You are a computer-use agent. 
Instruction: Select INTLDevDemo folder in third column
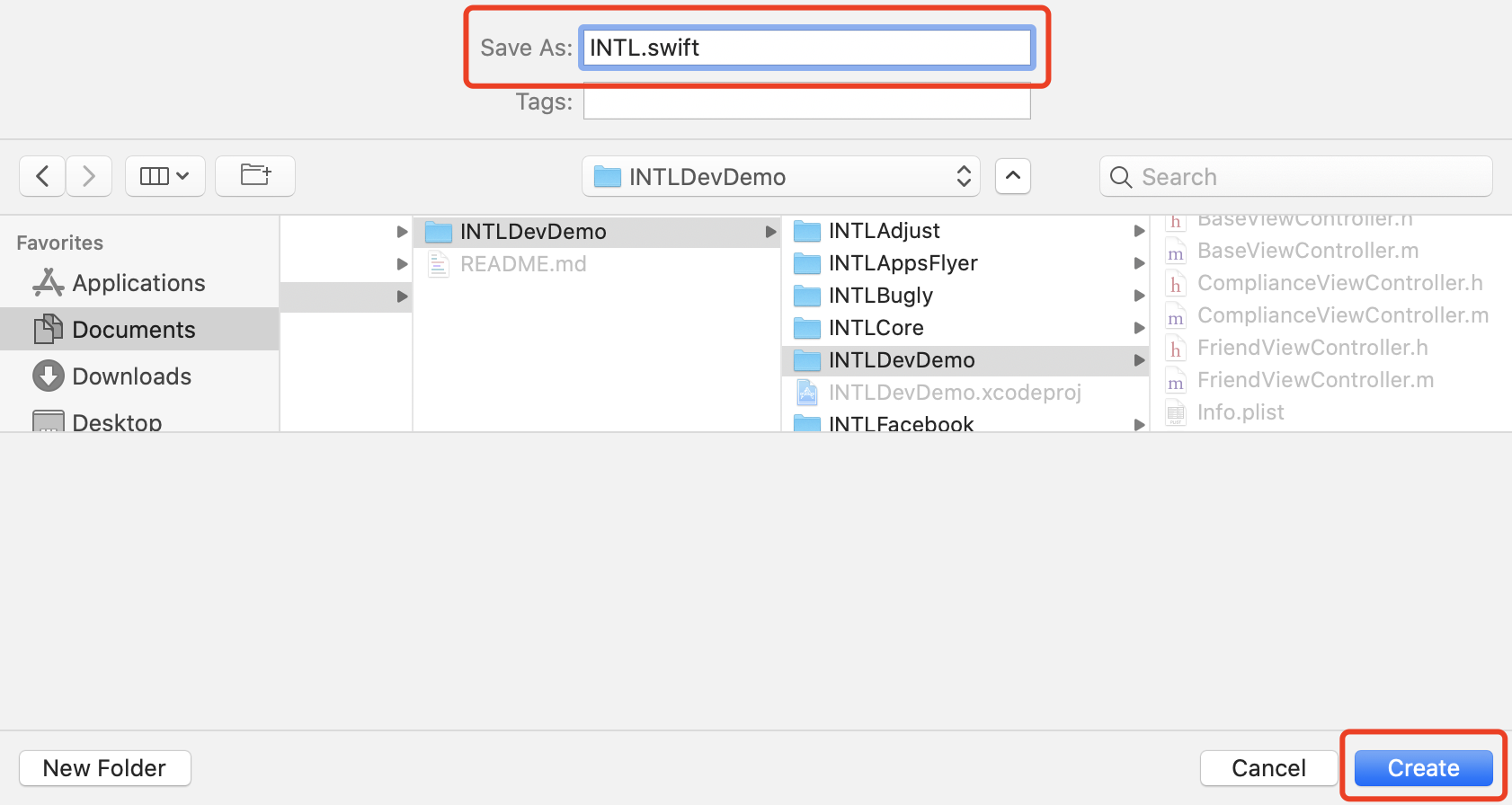tap(965, 360)
